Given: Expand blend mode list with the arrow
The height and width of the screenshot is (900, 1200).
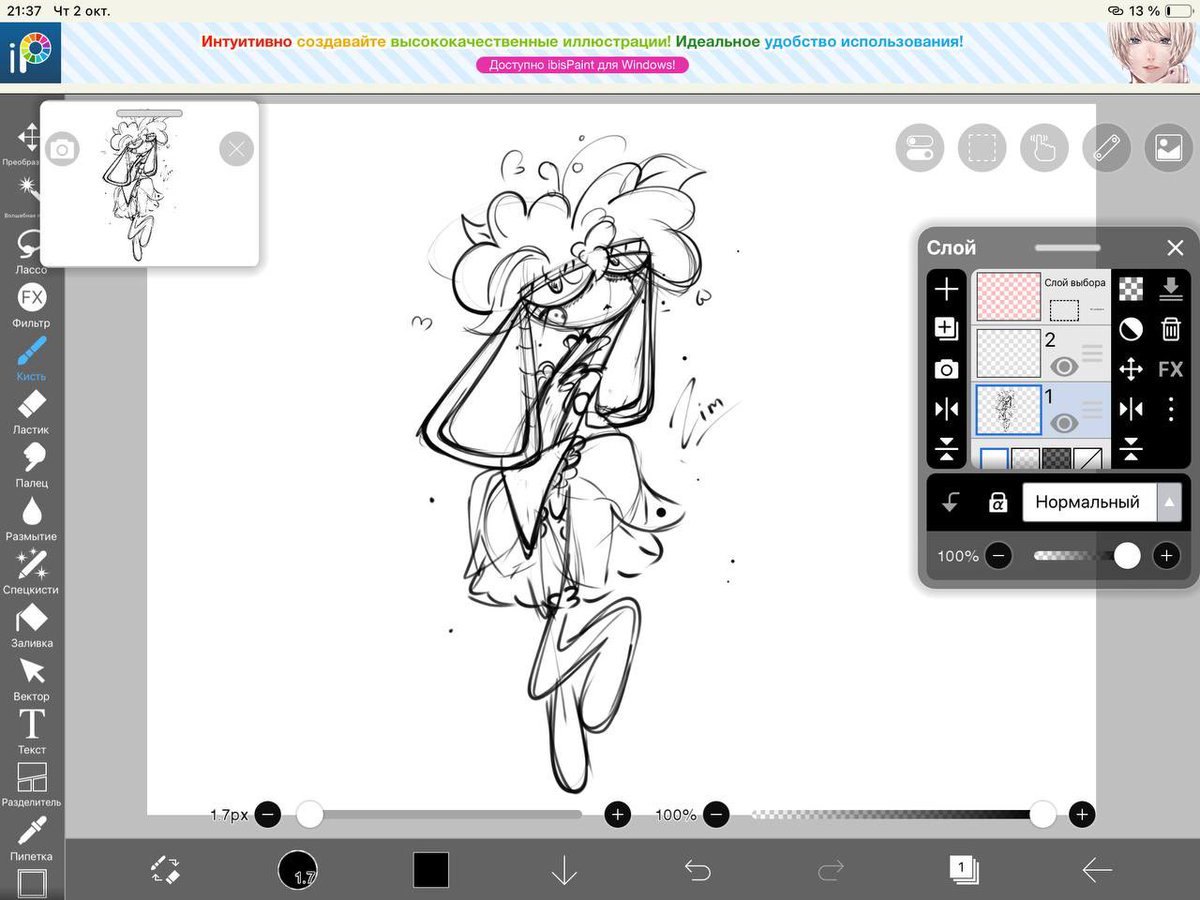Looking at the screenshot, I should 1169,503.
